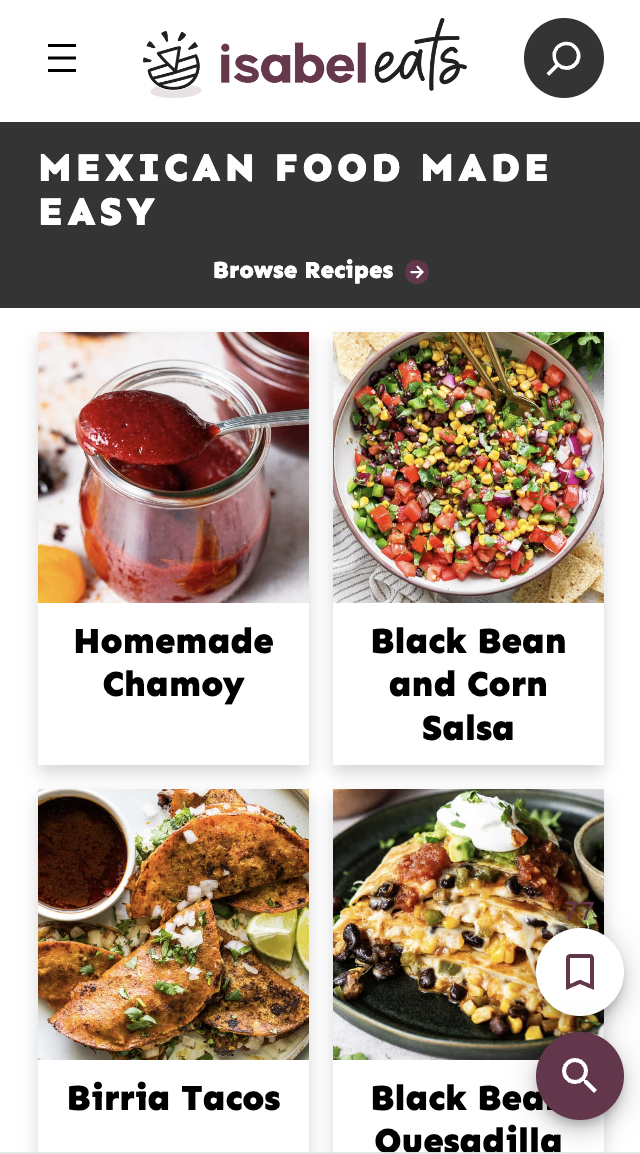
Task: Click the dark circular search button in header
Action: pyautogui.click(x=563, y=58)
